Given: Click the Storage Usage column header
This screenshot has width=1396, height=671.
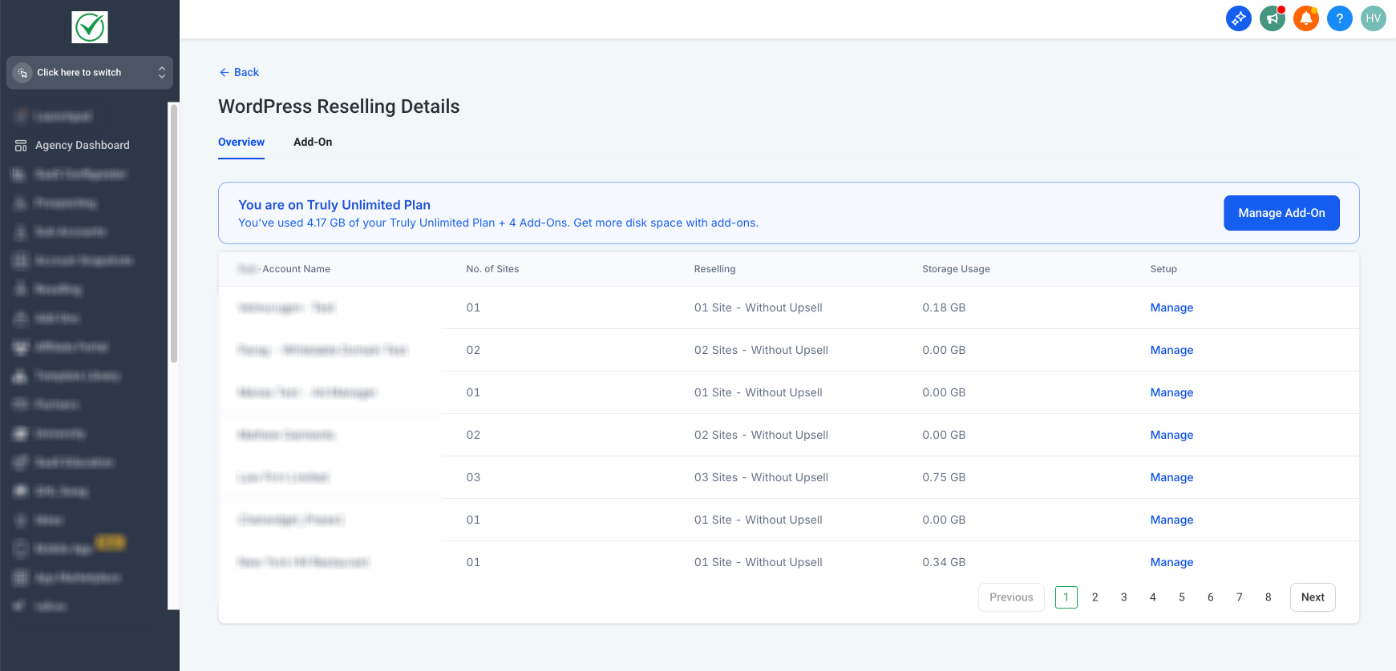Looking at the screenshot, I should tap(956, 269).
